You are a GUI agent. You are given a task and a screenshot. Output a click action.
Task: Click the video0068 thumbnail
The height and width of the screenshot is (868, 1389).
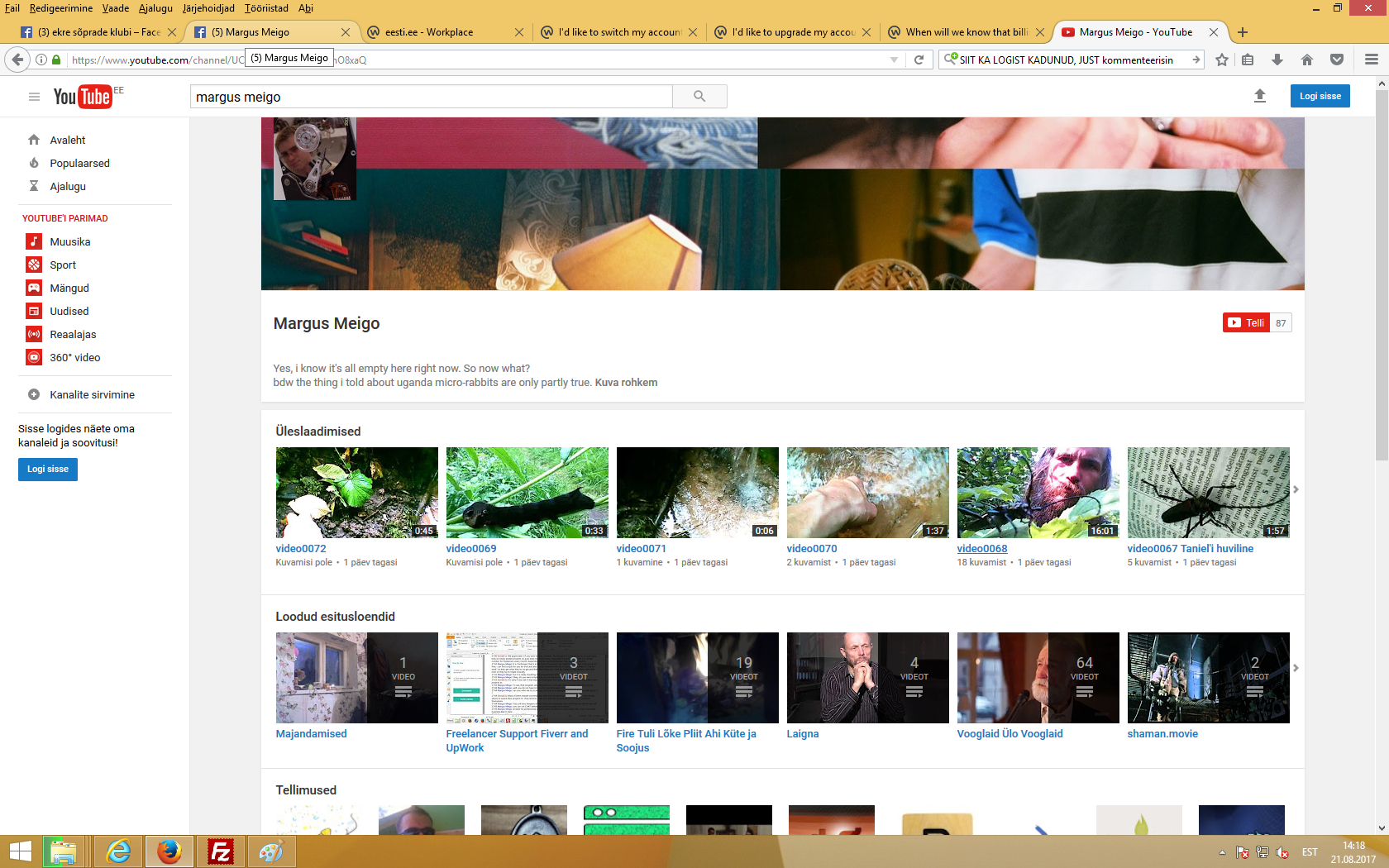(1038, 493)
